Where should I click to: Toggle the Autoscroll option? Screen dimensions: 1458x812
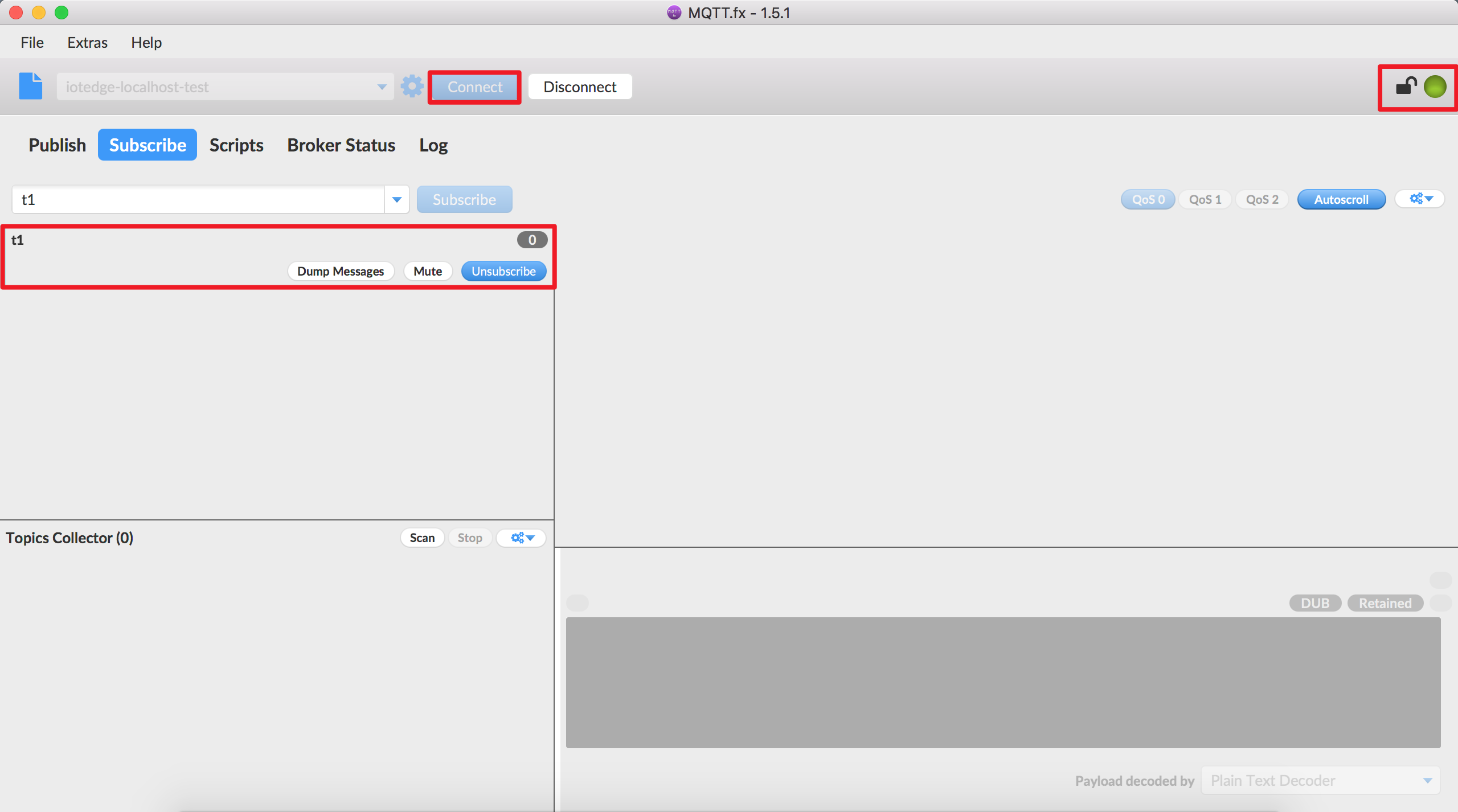tap(1341, 199)
